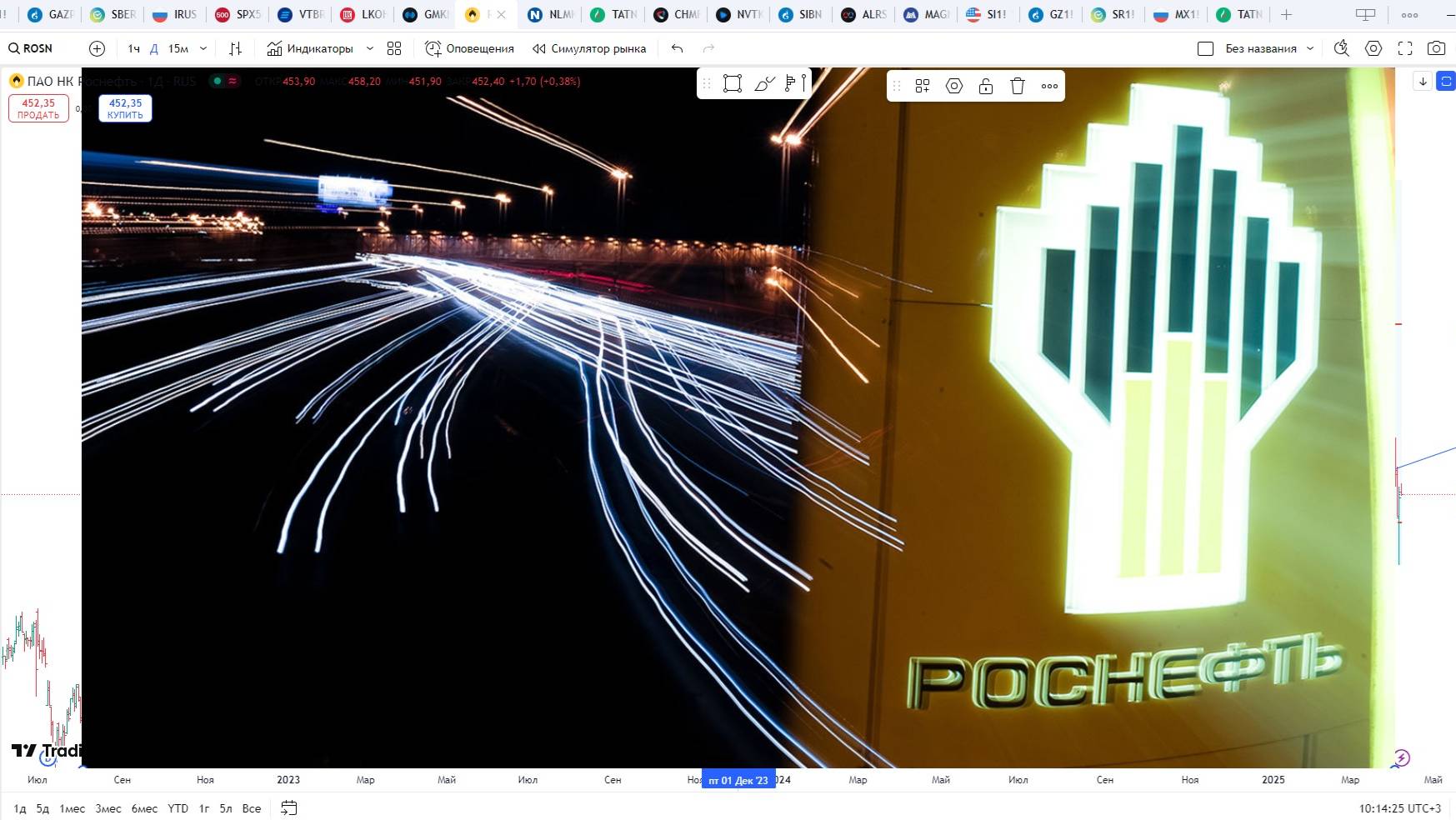Delete the selected image with trash icon

[x=1018, y=86]
